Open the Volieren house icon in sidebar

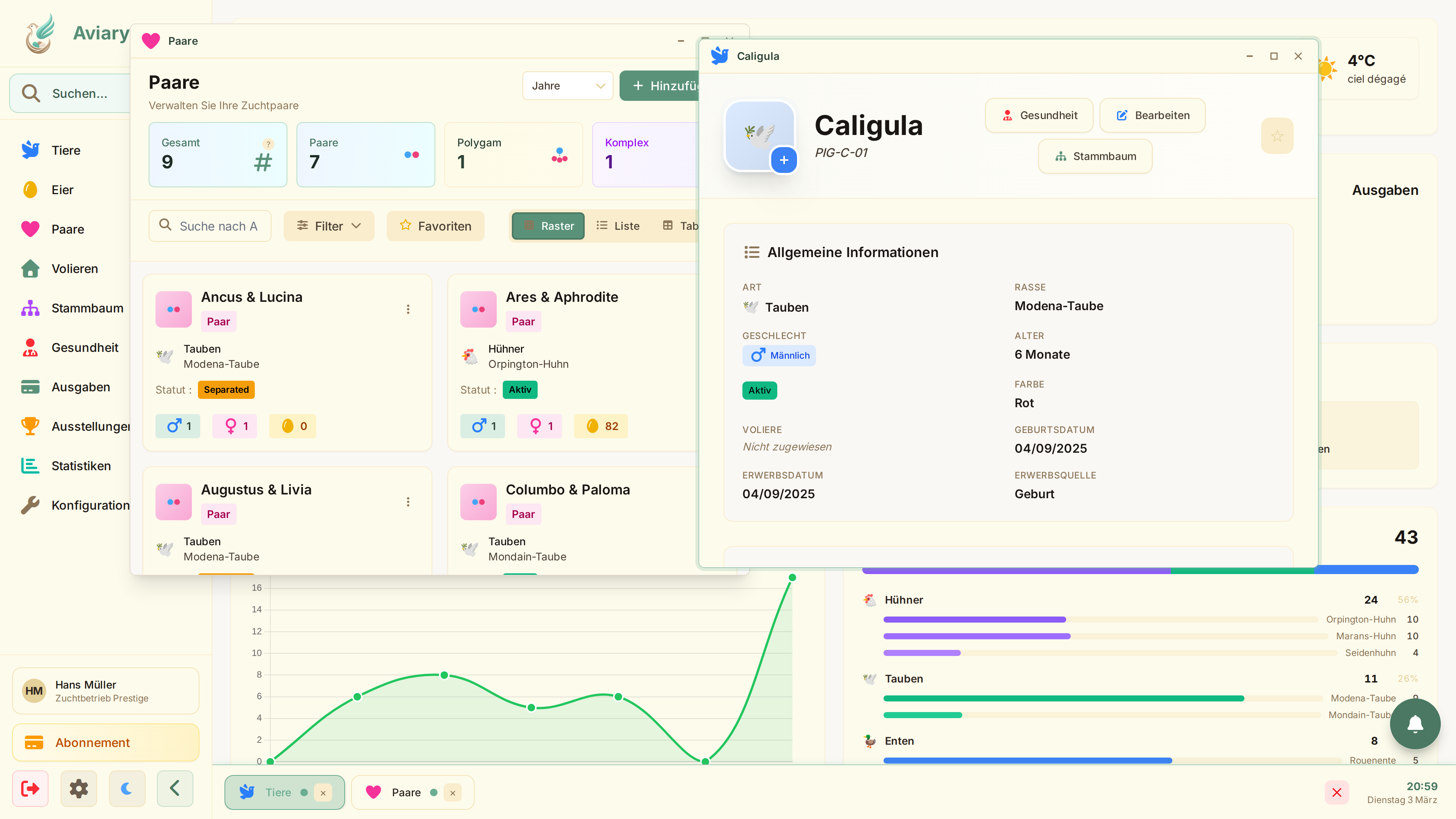click(30, 269)
